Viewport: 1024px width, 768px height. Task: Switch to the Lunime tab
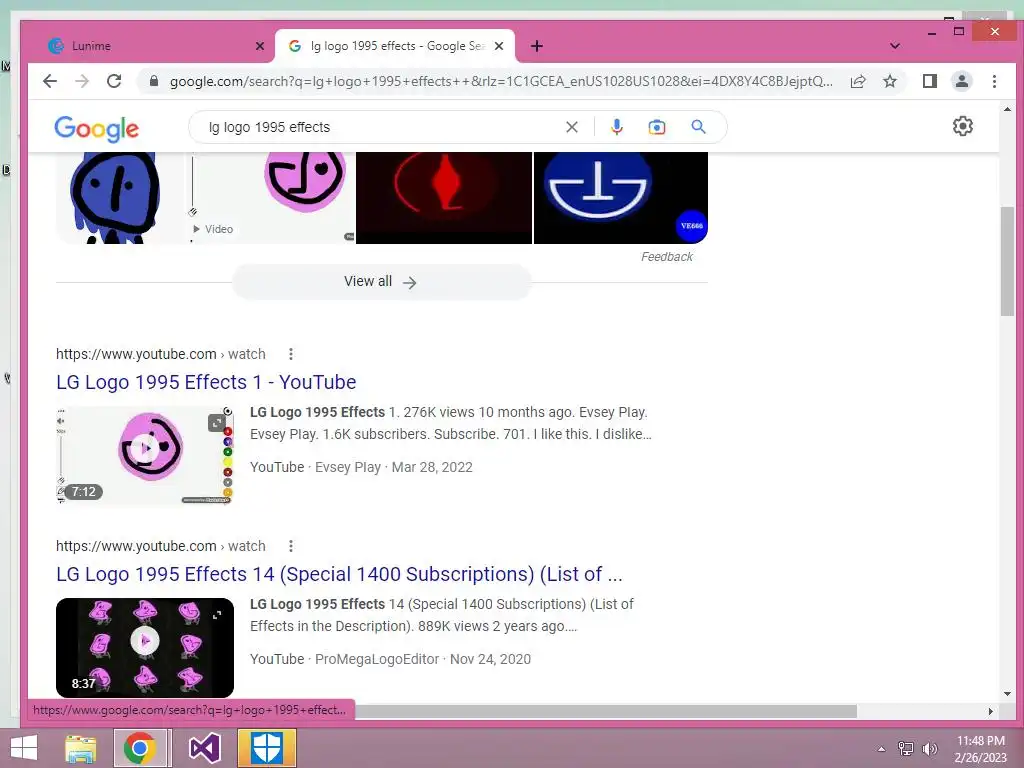pyautogui.click(x=156, y=46)
